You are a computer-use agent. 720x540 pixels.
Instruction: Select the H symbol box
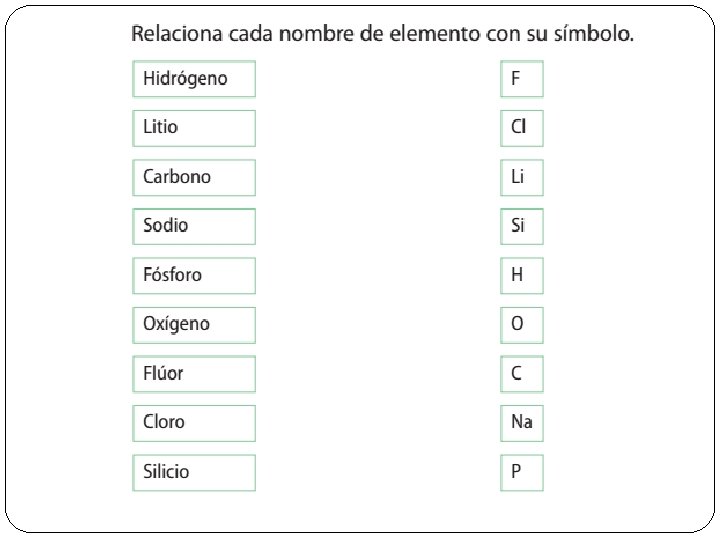(x=521, y=275)
